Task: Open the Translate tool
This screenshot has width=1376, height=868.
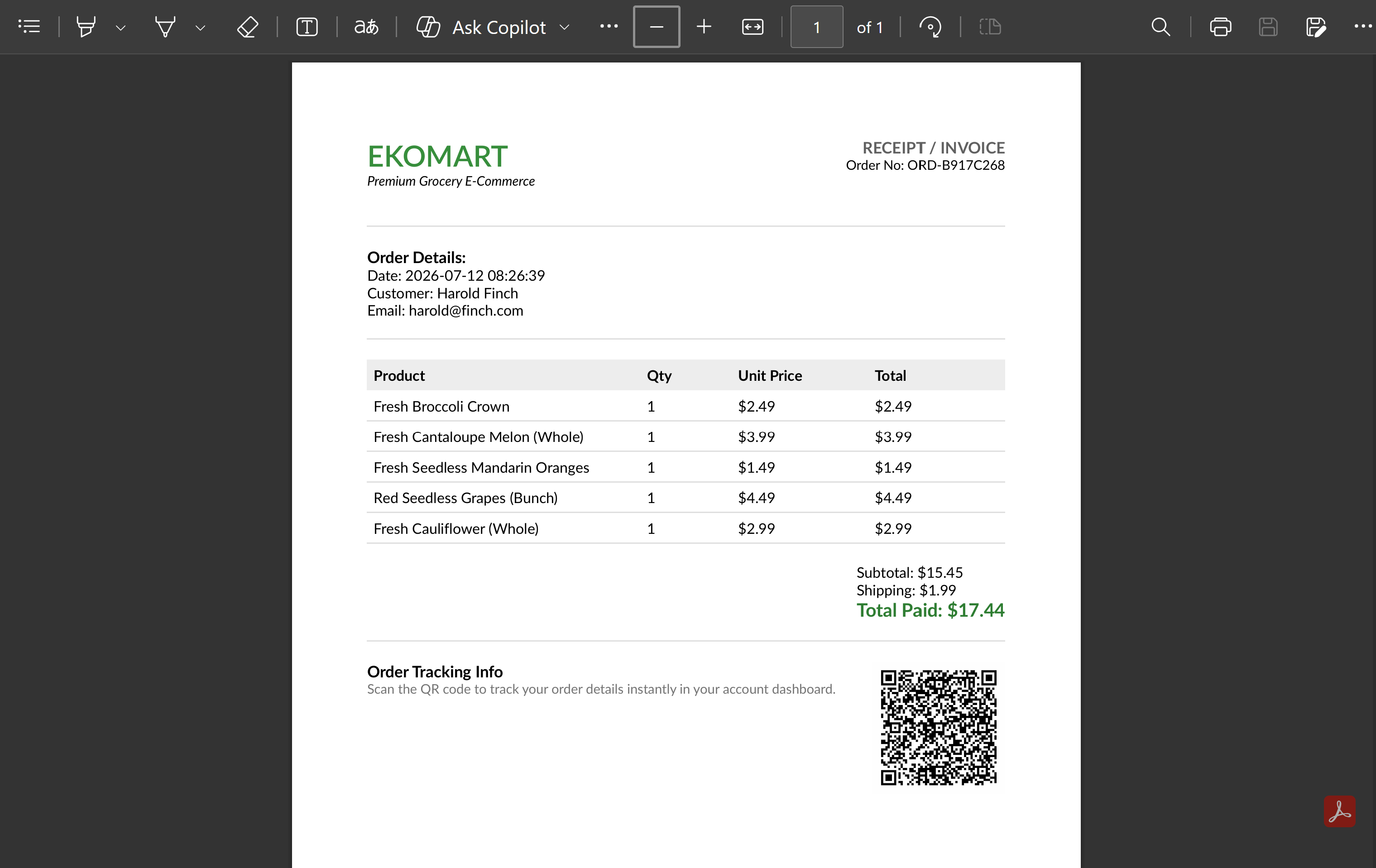Action: tap(366, 27)
